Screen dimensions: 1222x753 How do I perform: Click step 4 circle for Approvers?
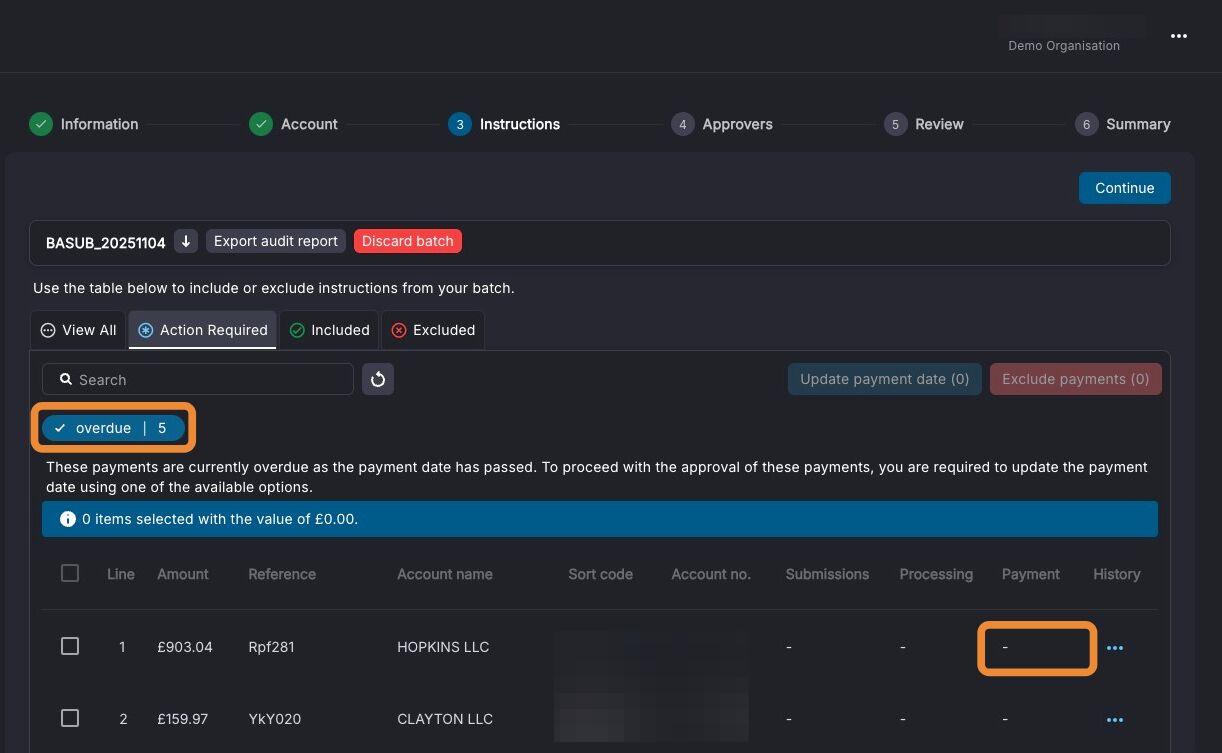click(682, 124)
